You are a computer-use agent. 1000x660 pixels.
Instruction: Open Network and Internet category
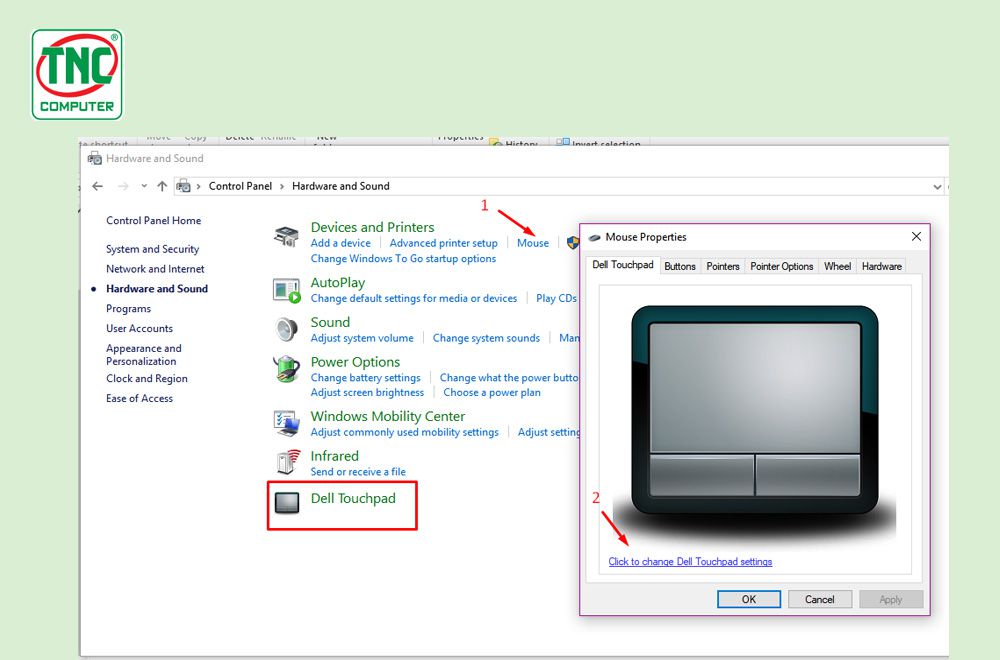[155, 268]
